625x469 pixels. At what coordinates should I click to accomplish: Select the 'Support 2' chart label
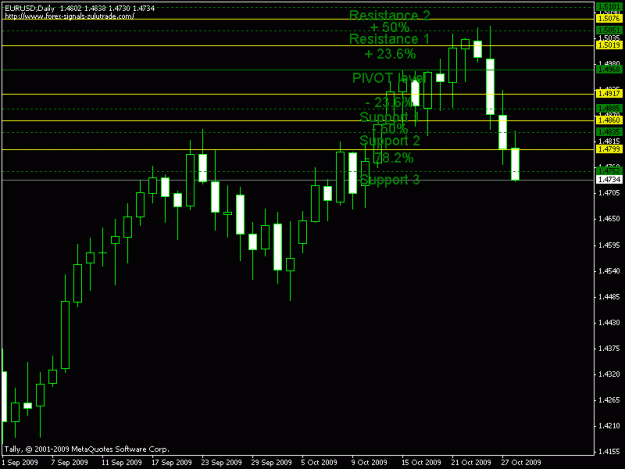389,141
